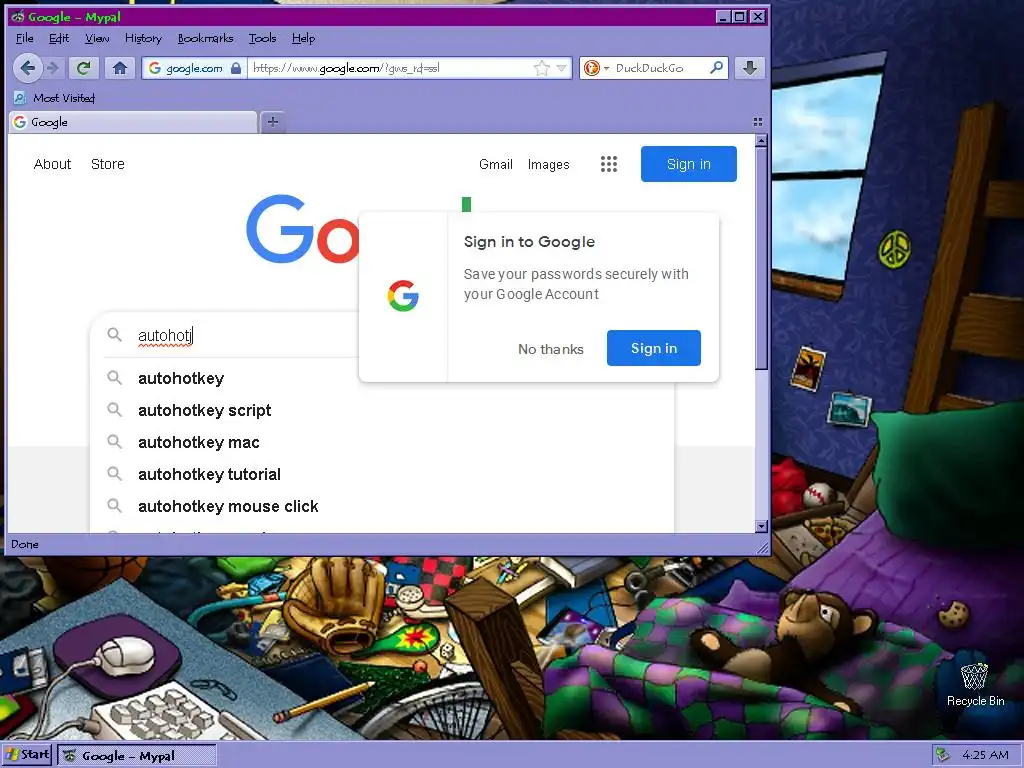
Task: Open a new tab with the plus button
Action: (x=273, y=121)
